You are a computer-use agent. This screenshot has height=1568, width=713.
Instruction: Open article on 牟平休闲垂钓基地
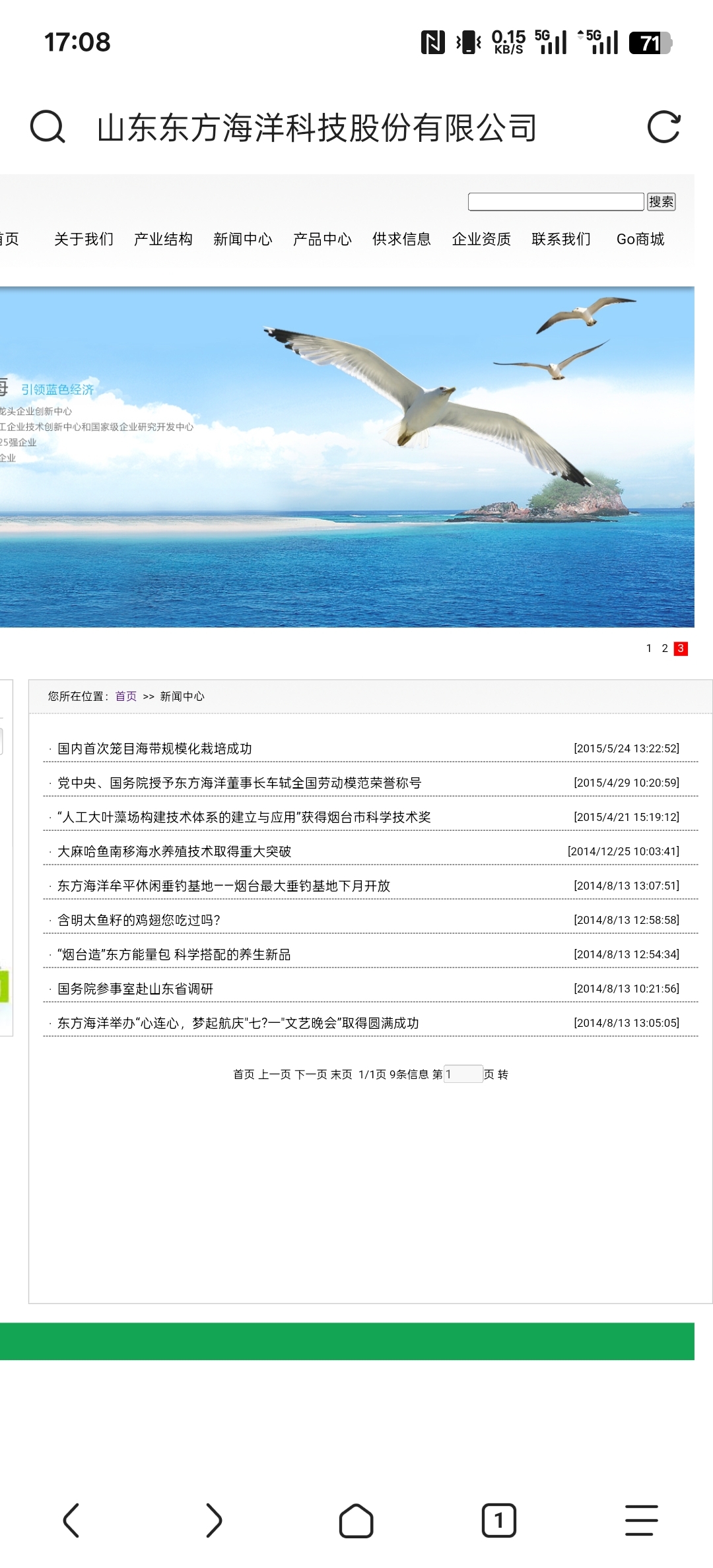click(224, 886)
